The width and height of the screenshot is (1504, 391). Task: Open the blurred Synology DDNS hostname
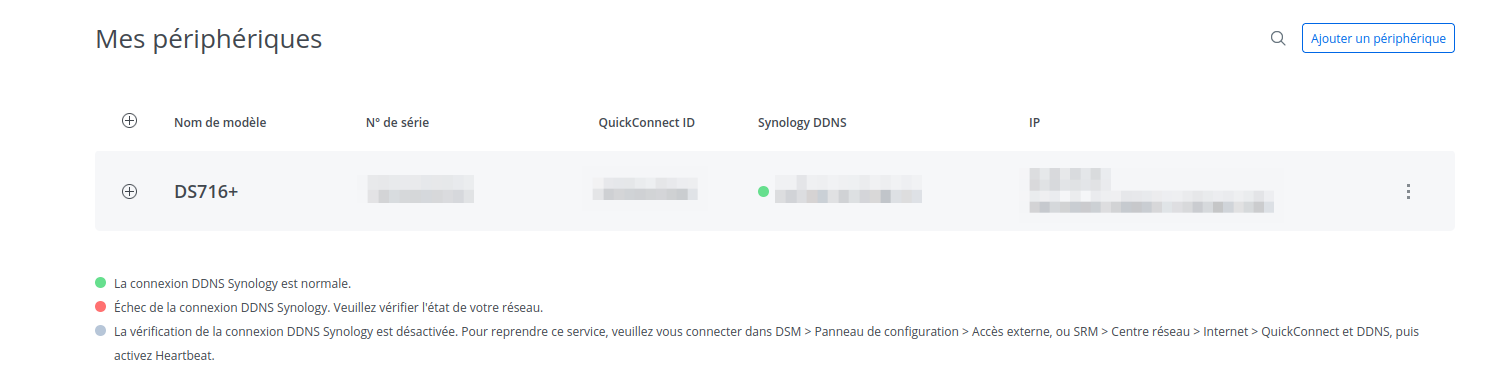pyautogui.click(x=848, y=190)
